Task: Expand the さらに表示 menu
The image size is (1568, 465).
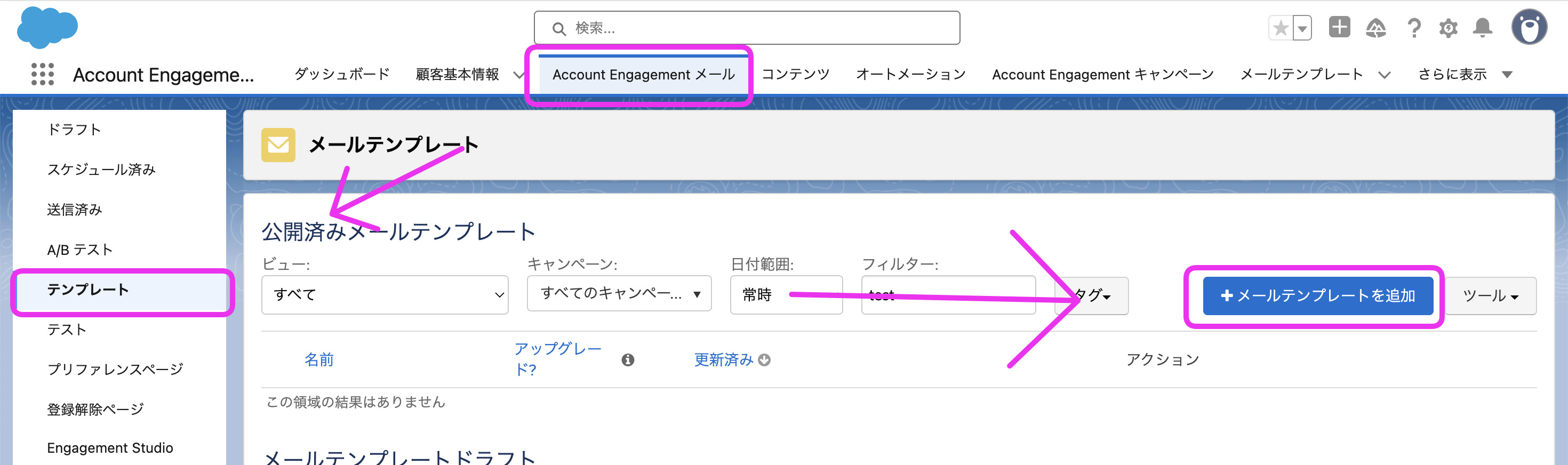Action: [x=1464, y=74]
